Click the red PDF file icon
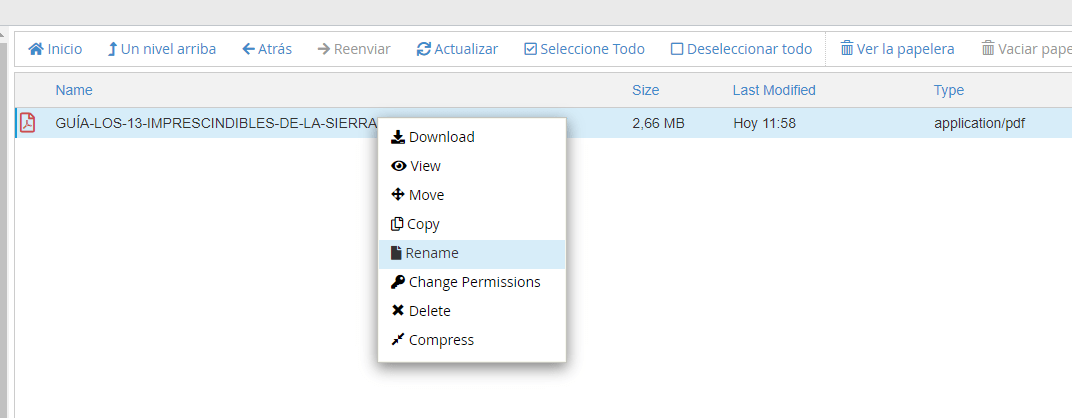 pyautogui.click(x=27, y=123)
